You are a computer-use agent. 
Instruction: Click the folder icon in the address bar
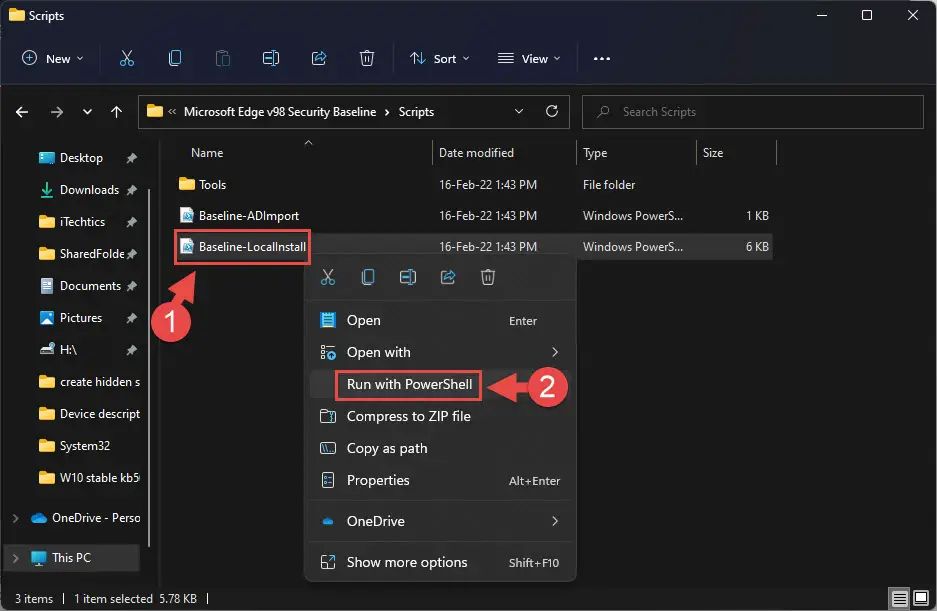point(155,111)
